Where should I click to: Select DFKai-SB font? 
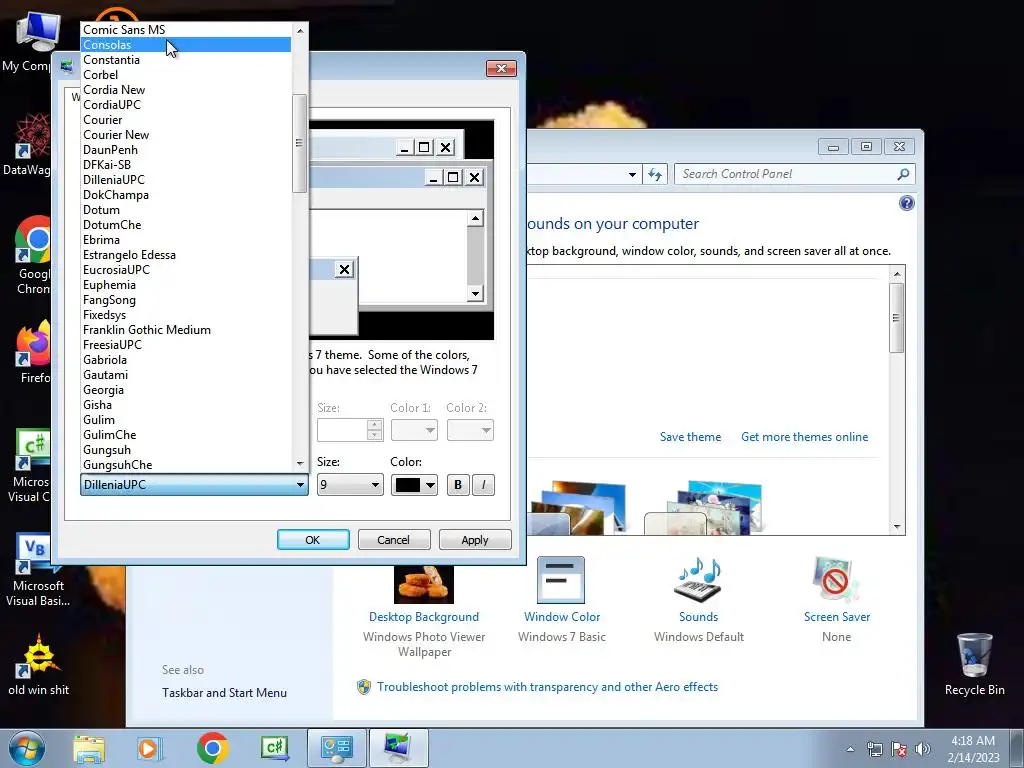tap(185, 165)
